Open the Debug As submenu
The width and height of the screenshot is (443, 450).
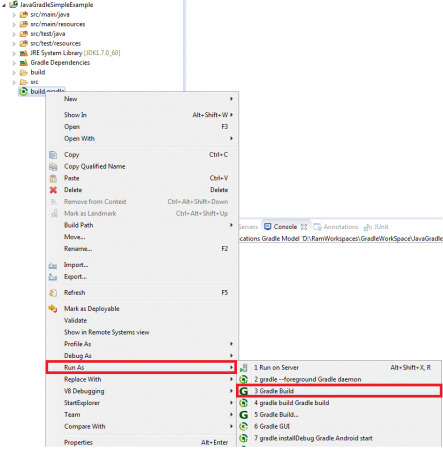pyautogui.click(x=142, y=356)
